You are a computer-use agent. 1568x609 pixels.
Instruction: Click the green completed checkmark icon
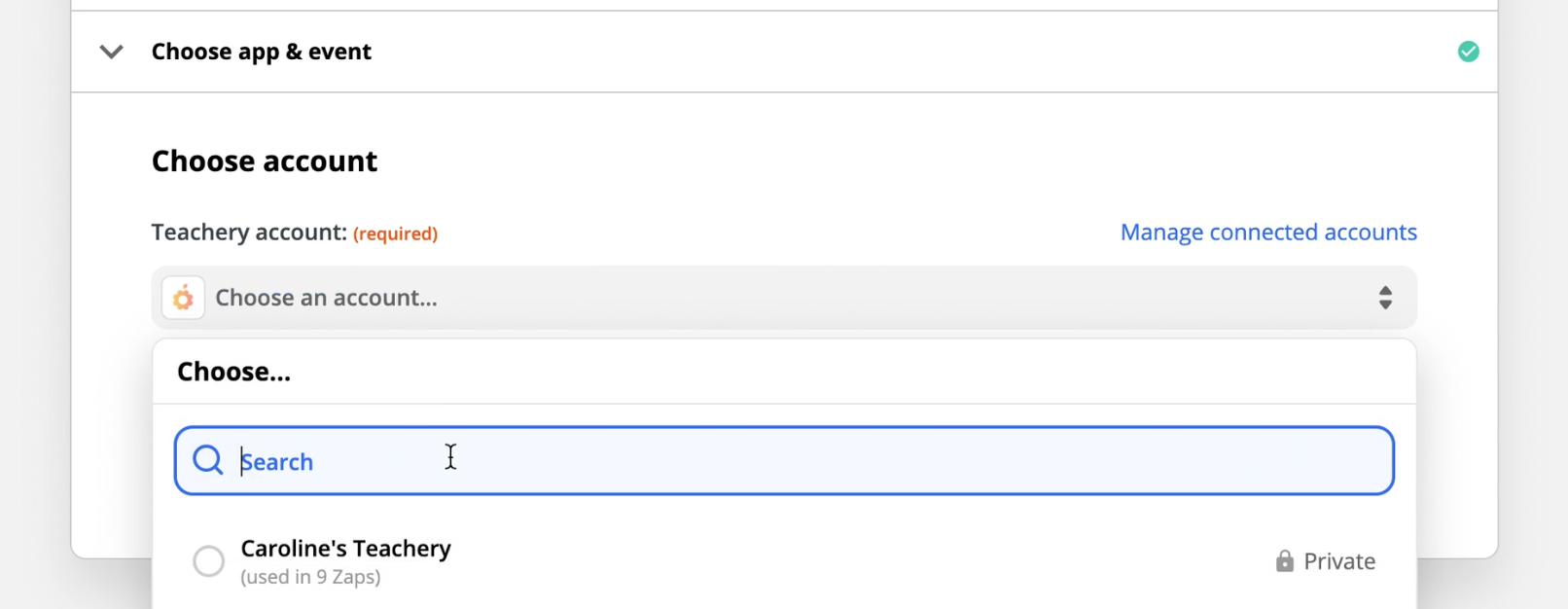(x=1468, y=52)
